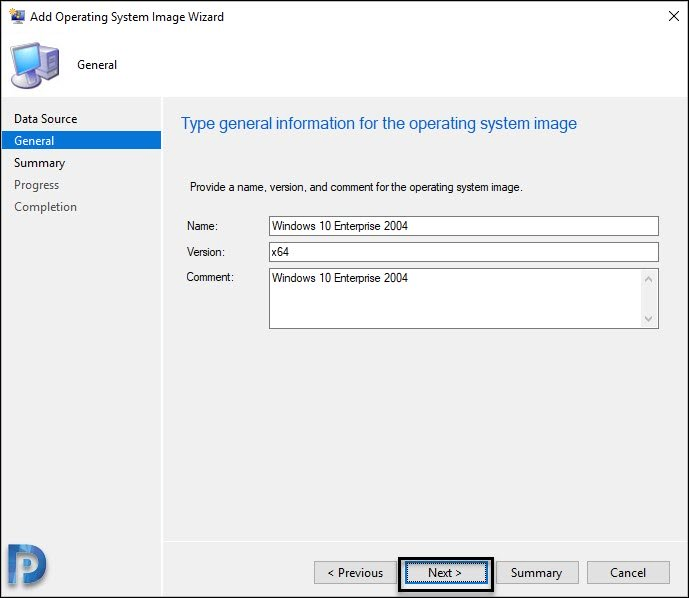689x598 pixels.
Task: Click the Name input field
Action: click(464, 226)
